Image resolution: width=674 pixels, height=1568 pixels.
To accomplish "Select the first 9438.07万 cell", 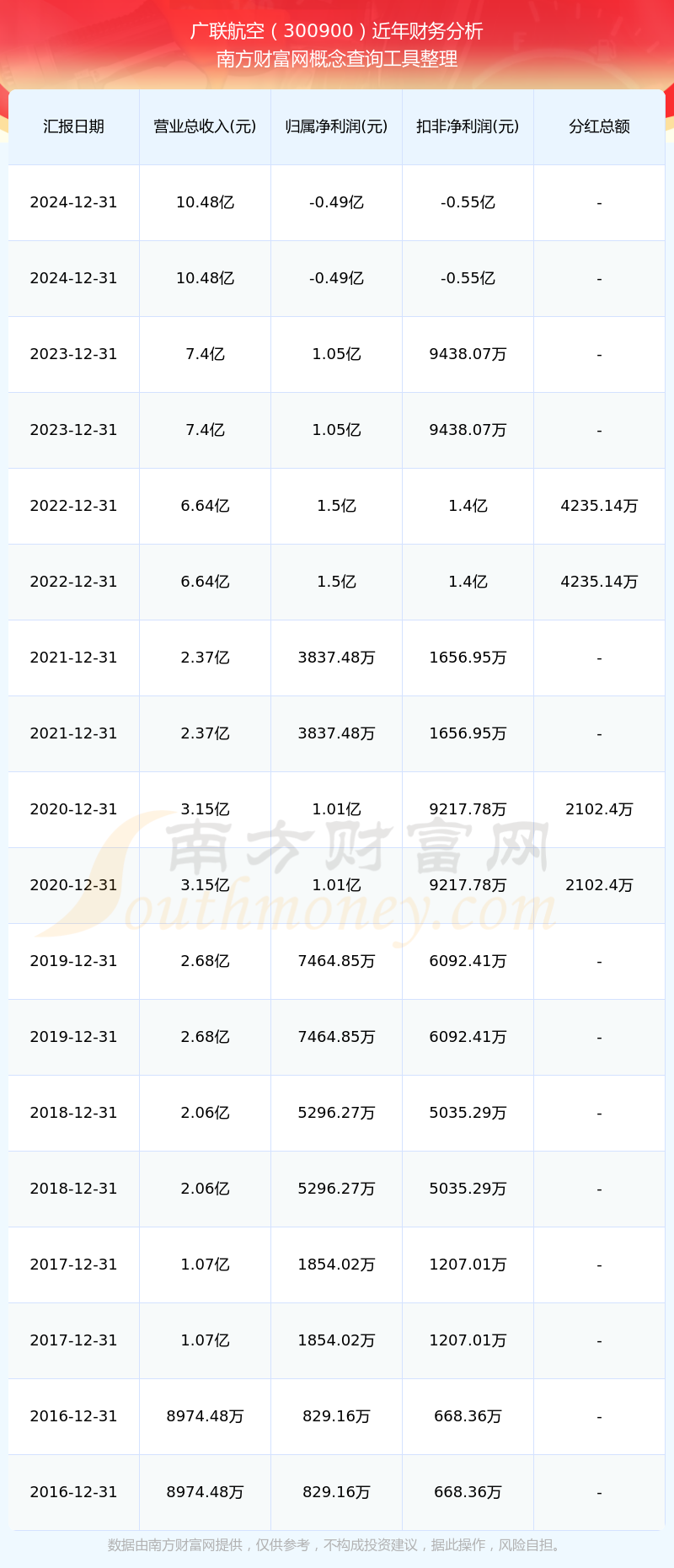I will pyautogui.click(x=468, y=354).
